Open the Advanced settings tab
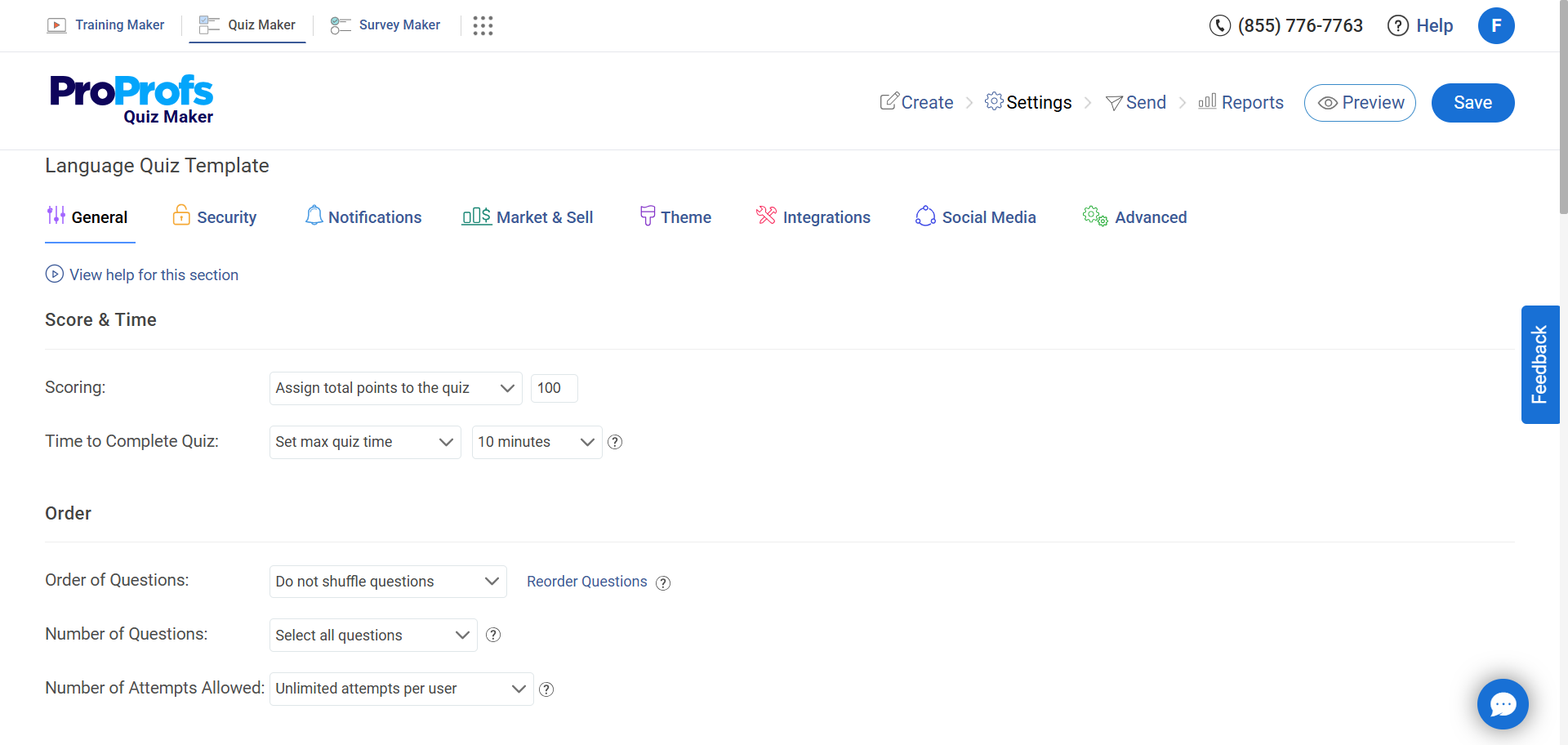This screenshot has height=745, width=1568. tap(1135, 217)
